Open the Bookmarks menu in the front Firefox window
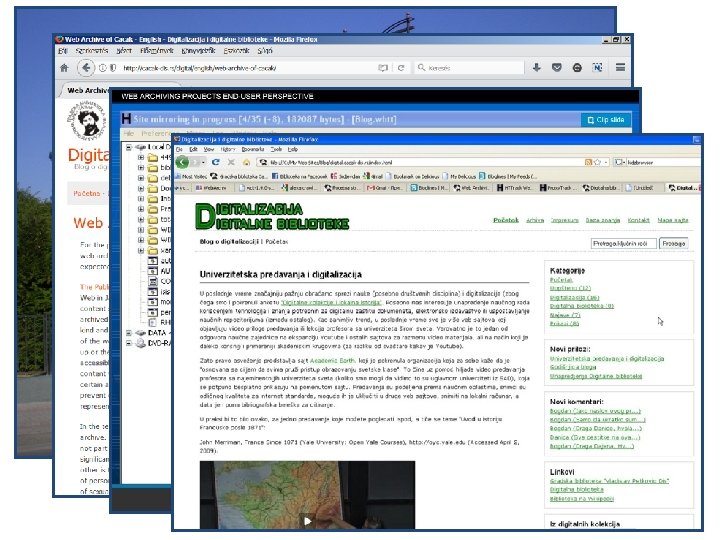This screenshot has height=540, width=720. pyautogui.click(x=253, y=149)
